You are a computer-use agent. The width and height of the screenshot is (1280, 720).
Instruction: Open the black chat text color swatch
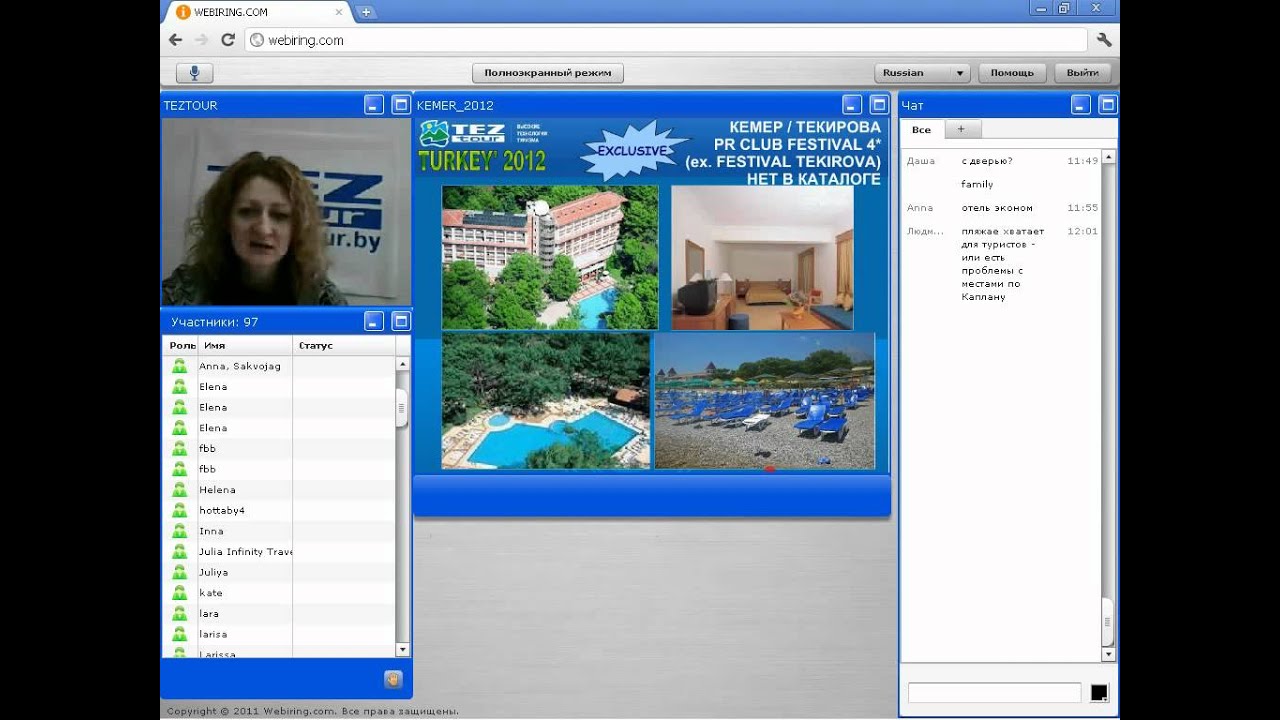click(1099, 692)
